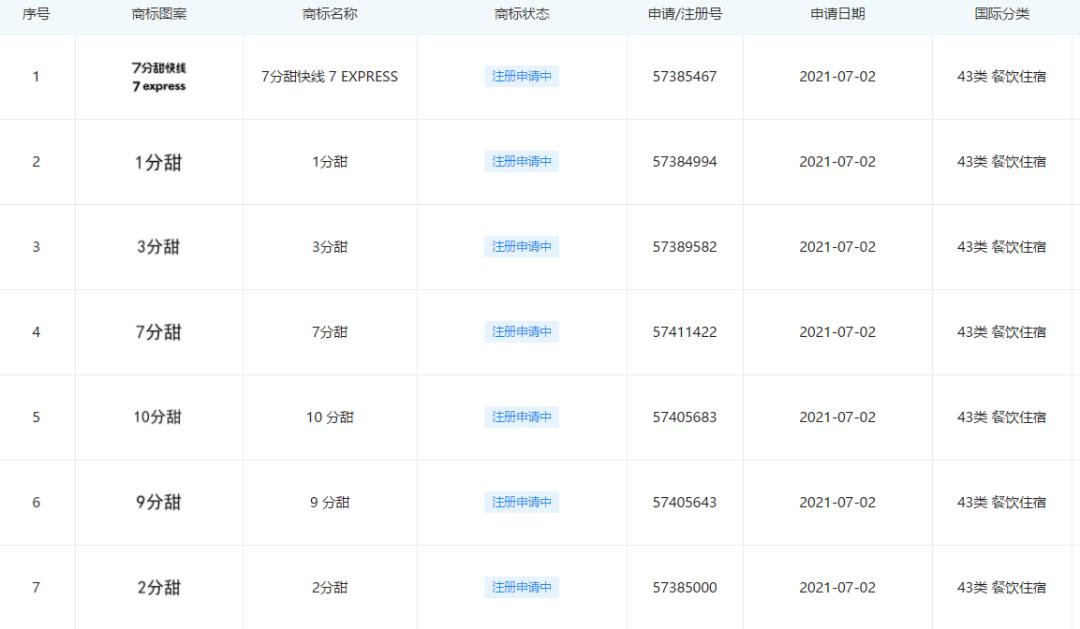Click 43类 餐饮住宿 for 57405643
The image size is (1080, 629).
click(x=1001, y=502)
